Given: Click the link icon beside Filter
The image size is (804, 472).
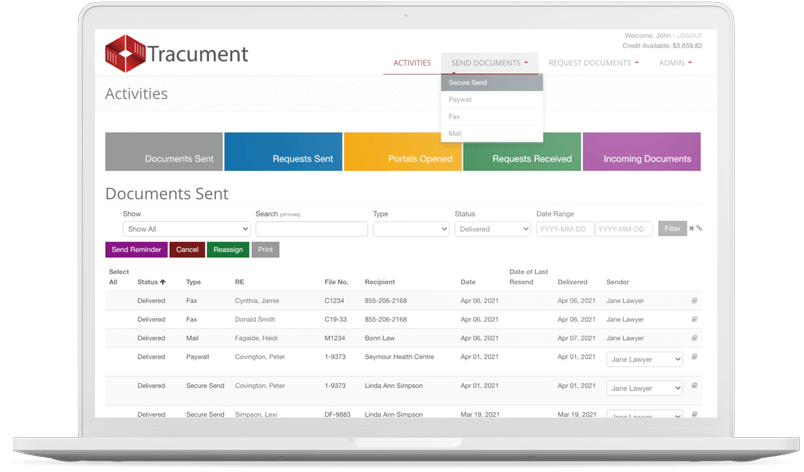Looking at the screenshot, I should click(699, 229).
